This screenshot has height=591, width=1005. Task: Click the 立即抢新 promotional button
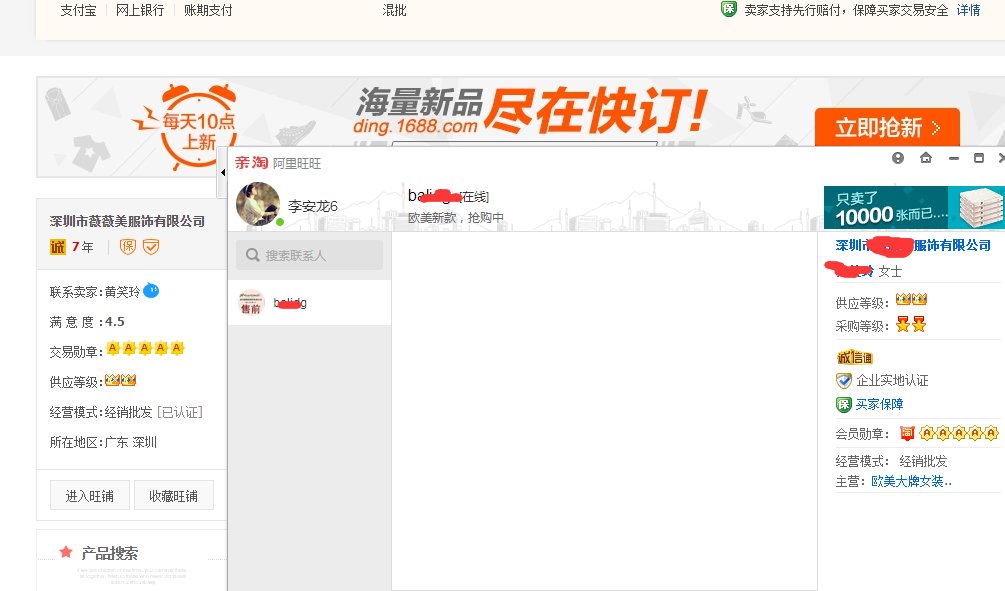point(885,128)
